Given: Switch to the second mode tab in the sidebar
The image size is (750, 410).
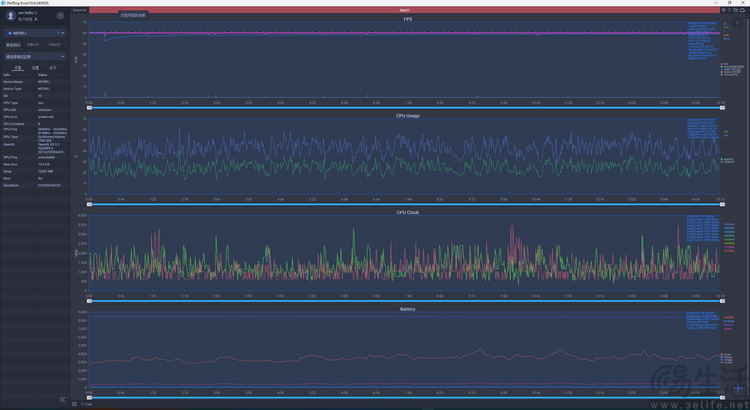Looking at the screenshot, I should tap(33, 45).
